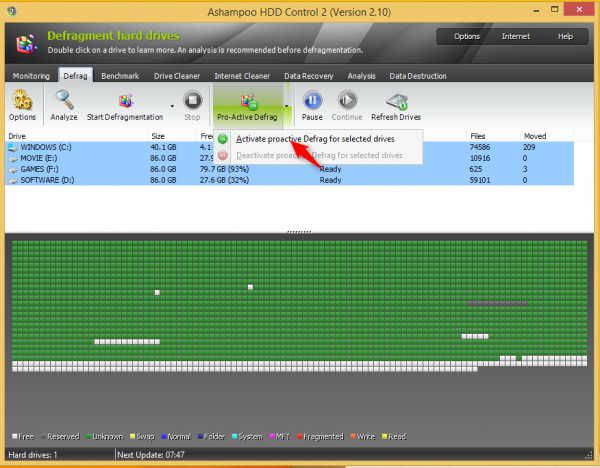Click the GAMES (F:) drive icon
The image size is (600, 468).
[x=13, y=170]
